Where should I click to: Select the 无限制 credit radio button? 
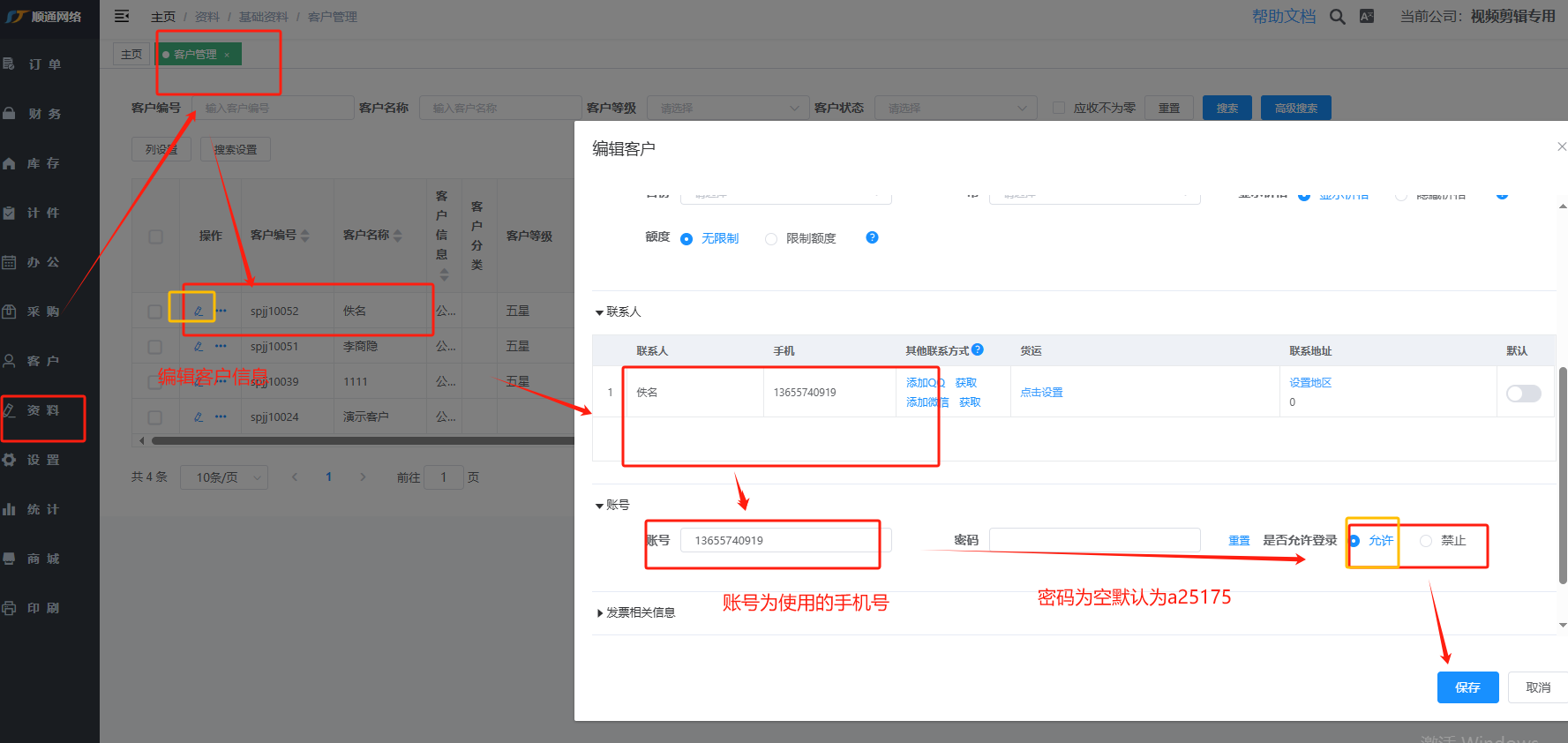pos(686,239)
